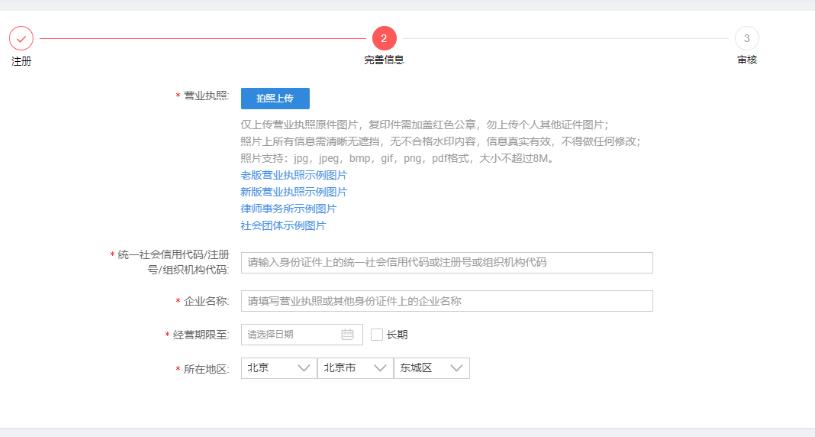The height and width of the screenshot is (437, 815).
Task: Open the 北京 province dropdown
Action: [277, 368]
